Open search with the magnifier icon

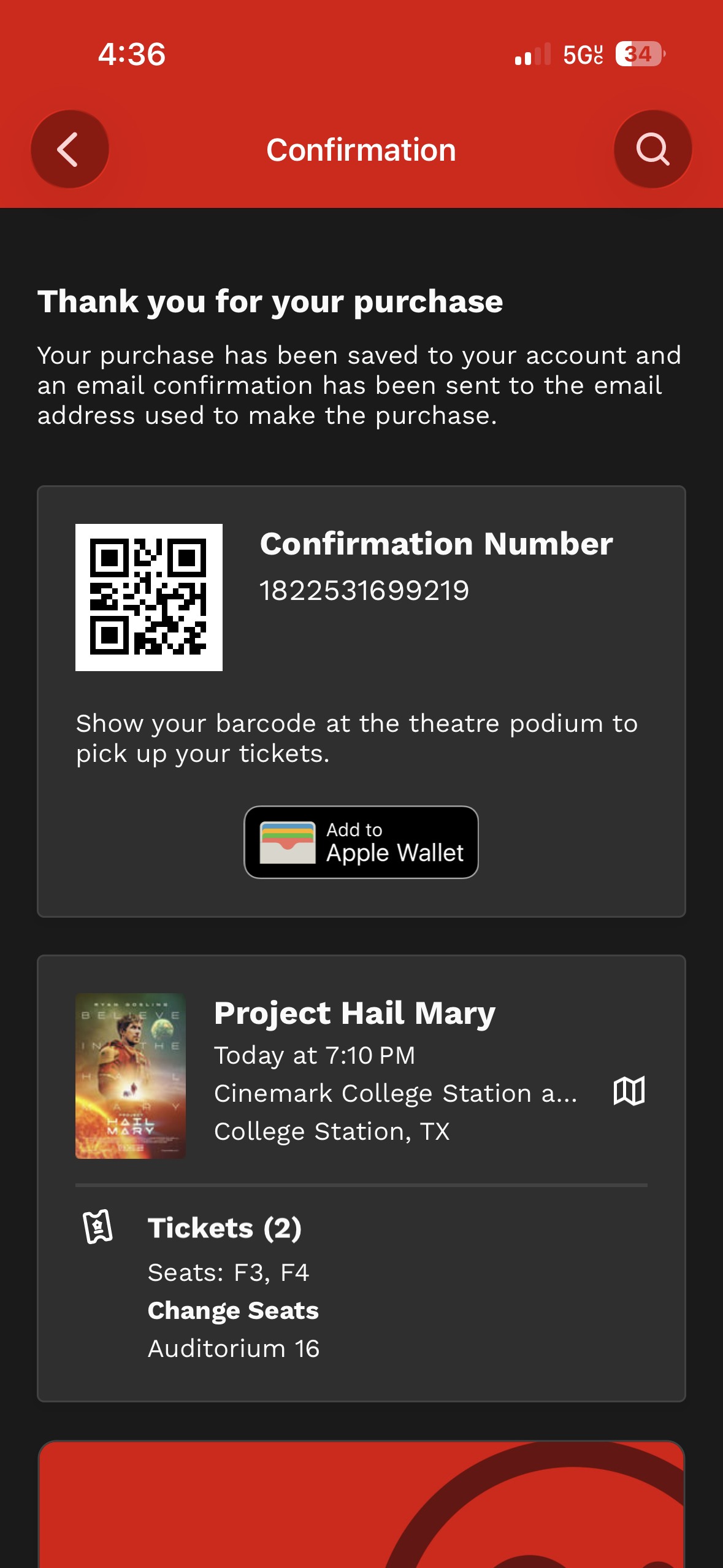pos(652,149)
